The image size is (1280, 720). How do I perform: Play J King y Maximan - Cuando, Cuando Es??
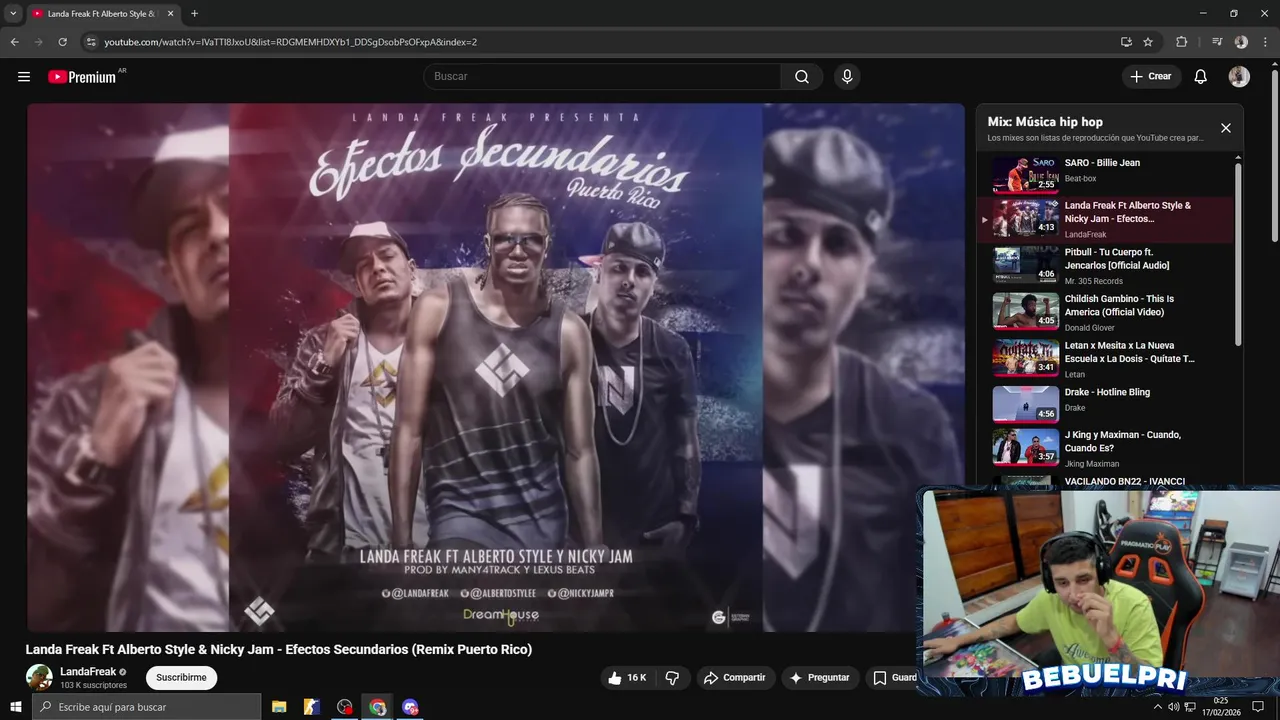pyautogui.click(x=1106, y=448)
